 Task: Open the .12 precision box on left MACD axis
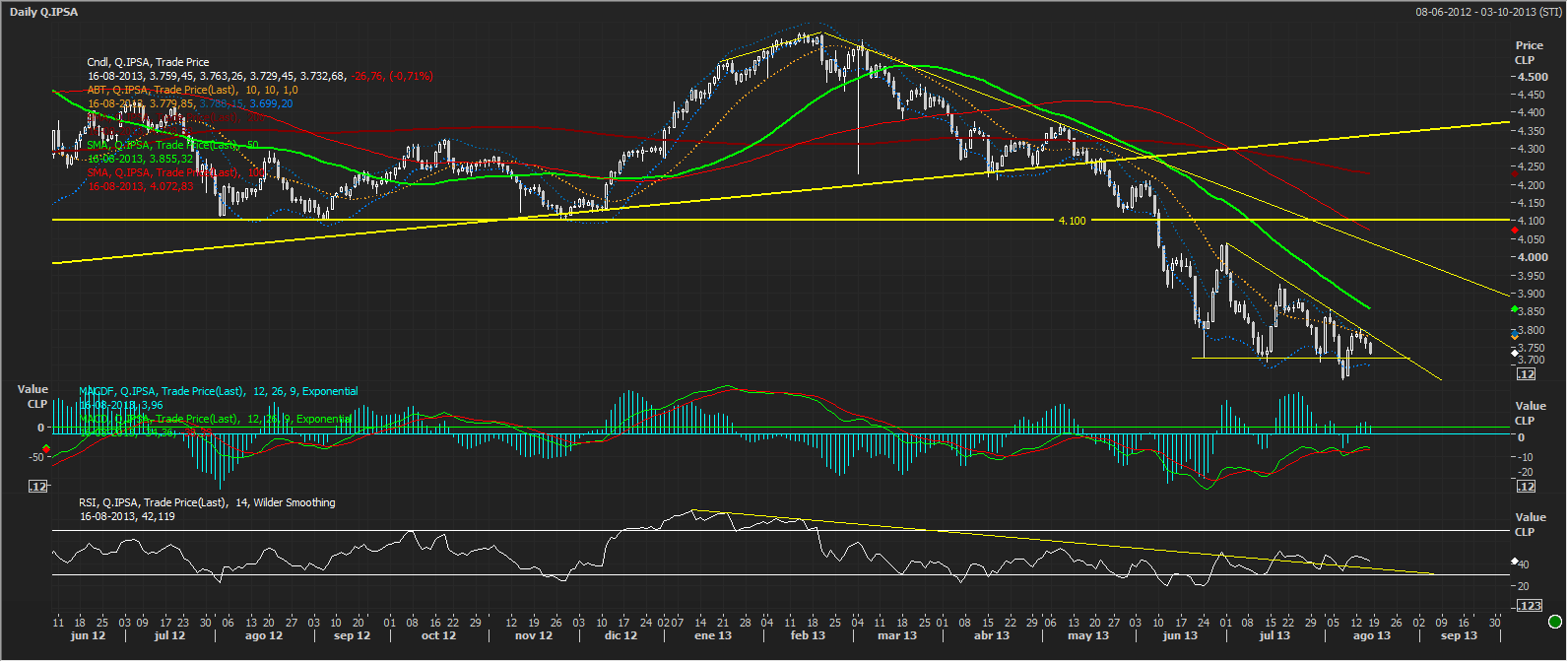coord(38,487)
